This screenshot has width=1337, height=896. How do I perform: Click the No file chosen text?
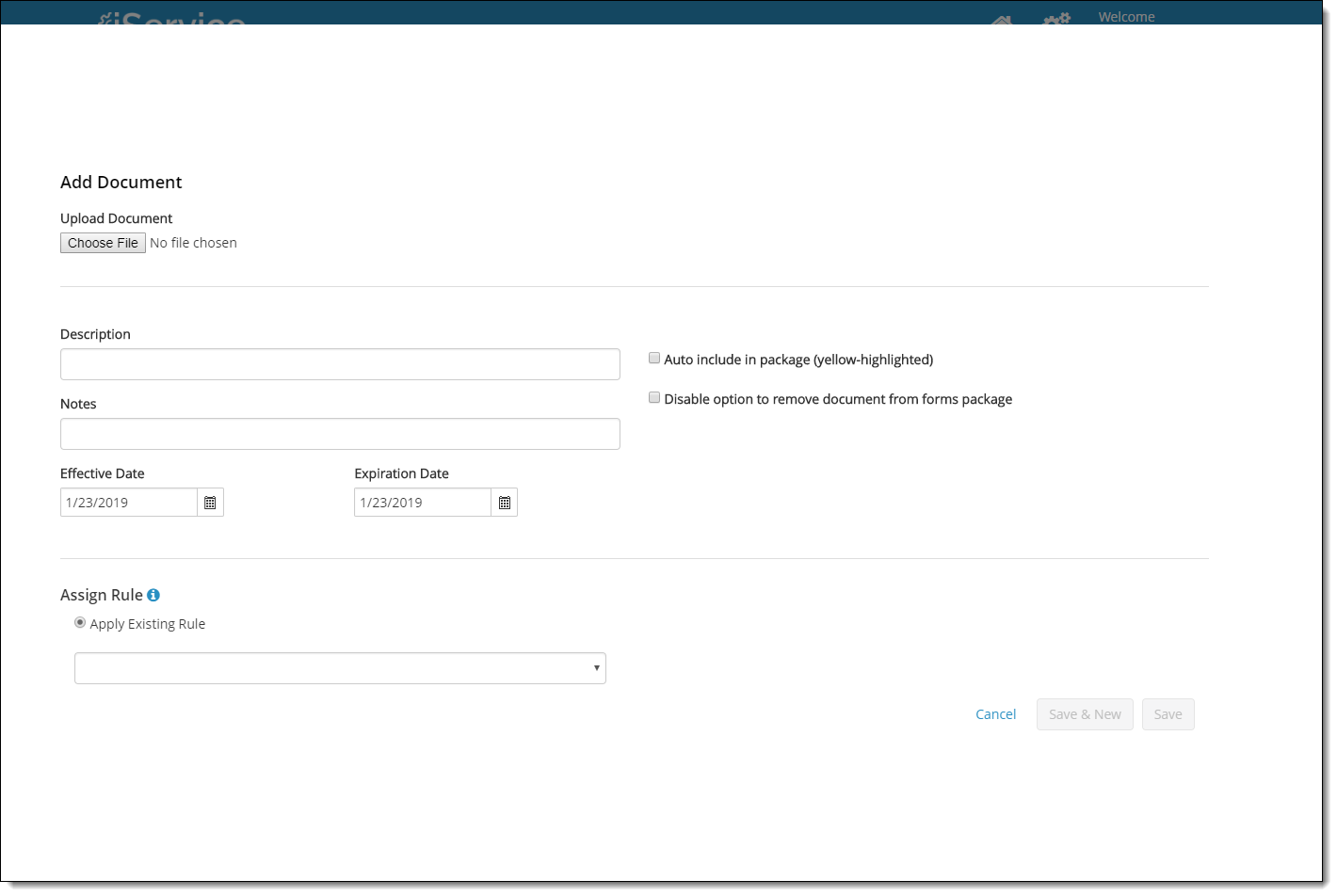point(194,243)
